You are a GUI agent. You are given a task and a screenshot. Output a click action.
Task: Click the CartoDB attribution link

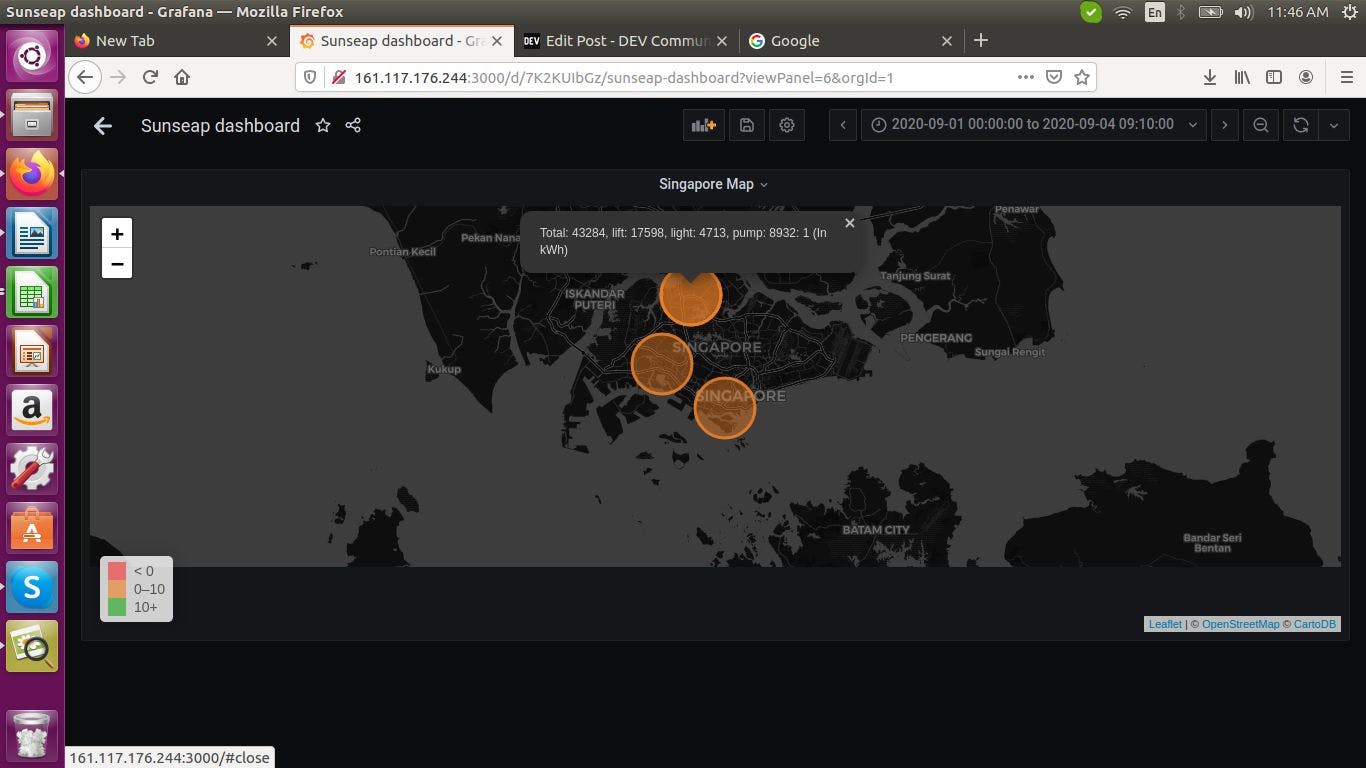coord(1314,623)
